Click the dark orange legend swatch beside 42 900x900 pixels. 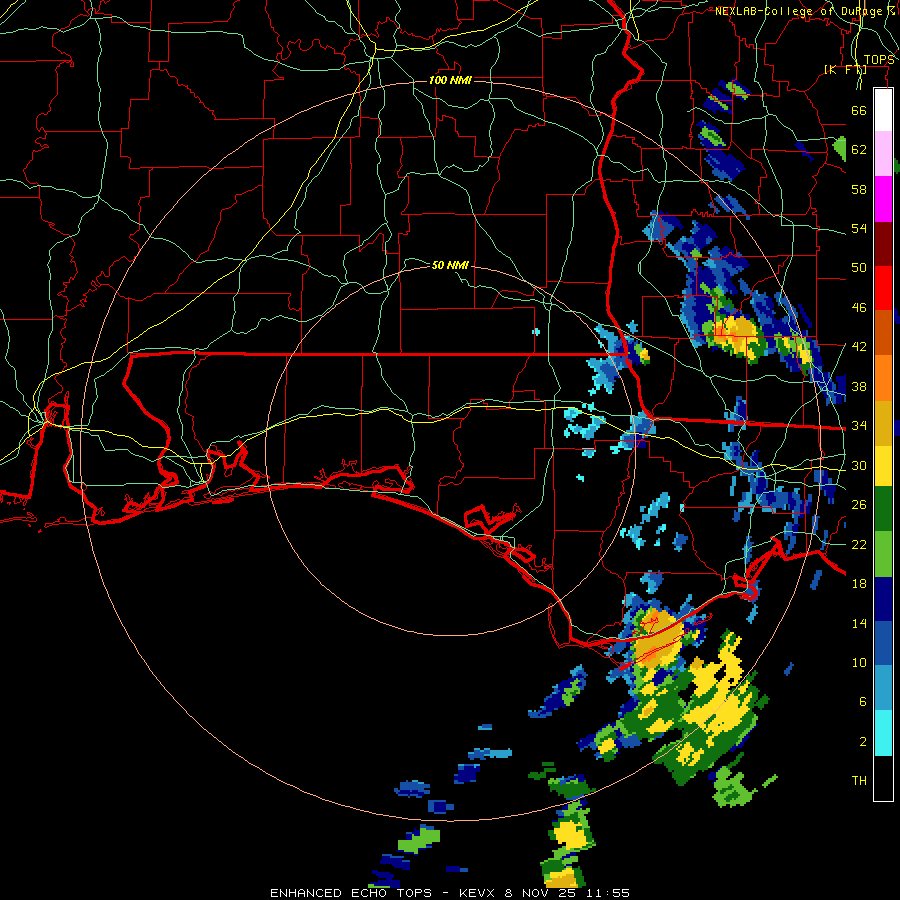tap(883, 332)
